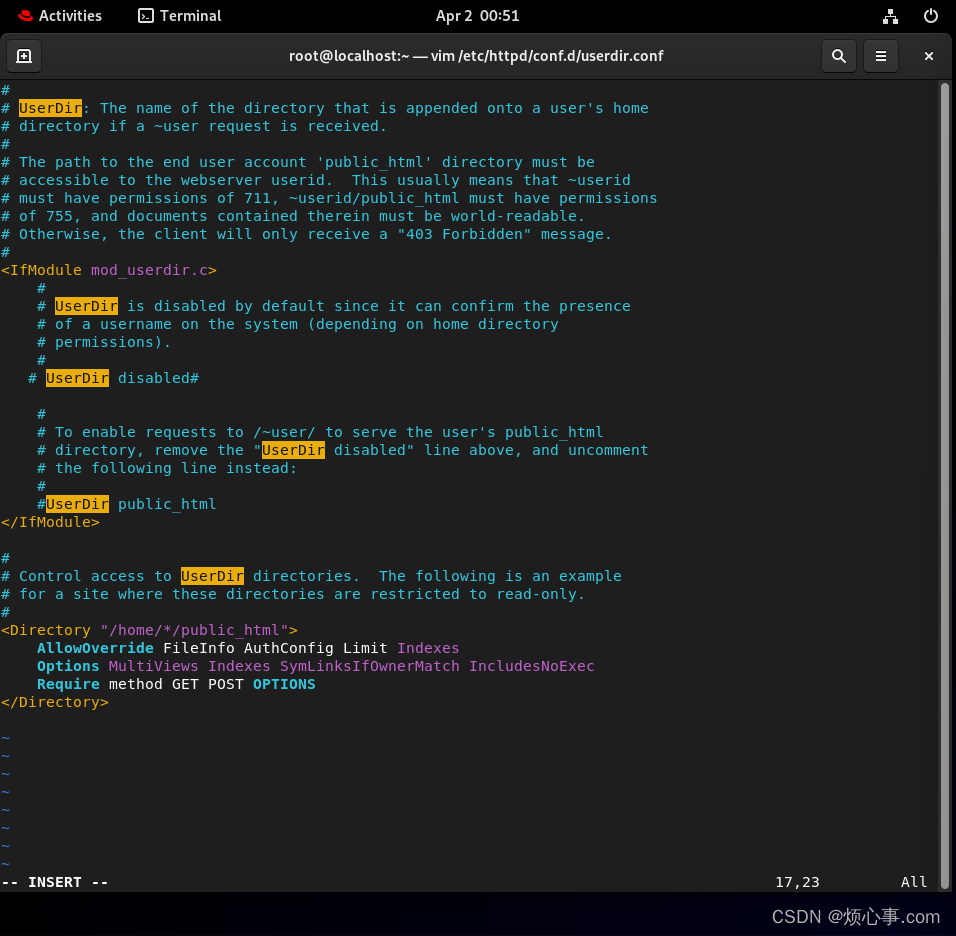Open the terminal search with the magnifier icon

pos(839,56)
